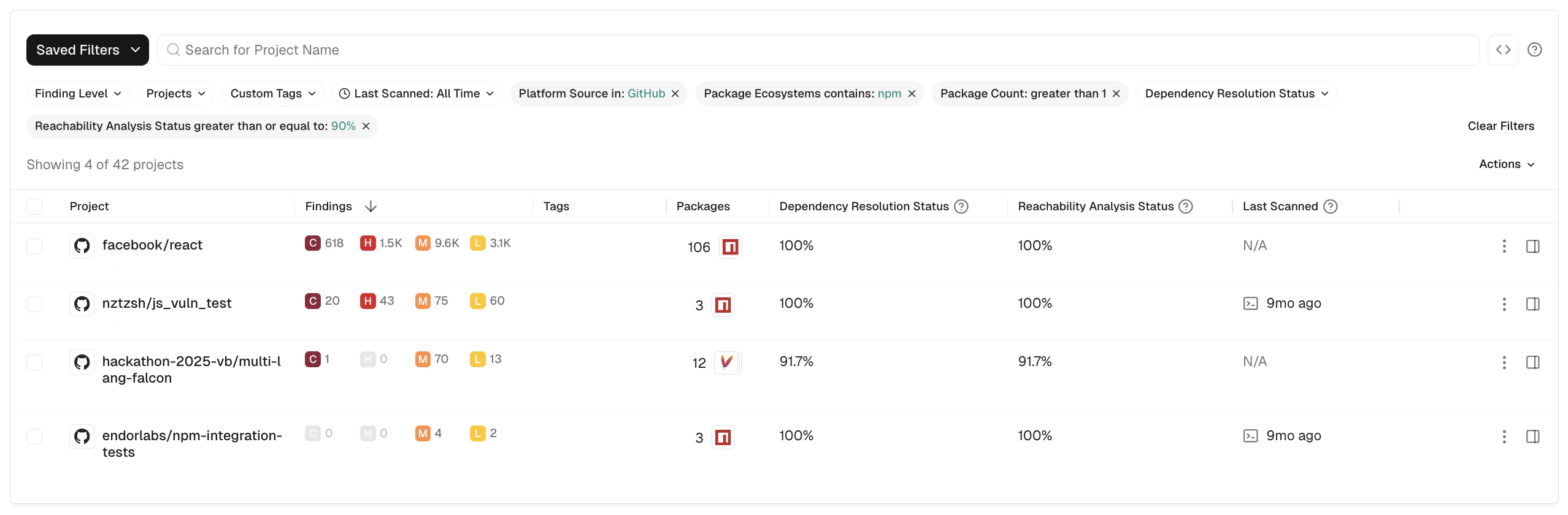This screenshot has width=1568, height=515.
Task: Click Reachability Analysis Status column help icon
Action: coord(1186,207)
